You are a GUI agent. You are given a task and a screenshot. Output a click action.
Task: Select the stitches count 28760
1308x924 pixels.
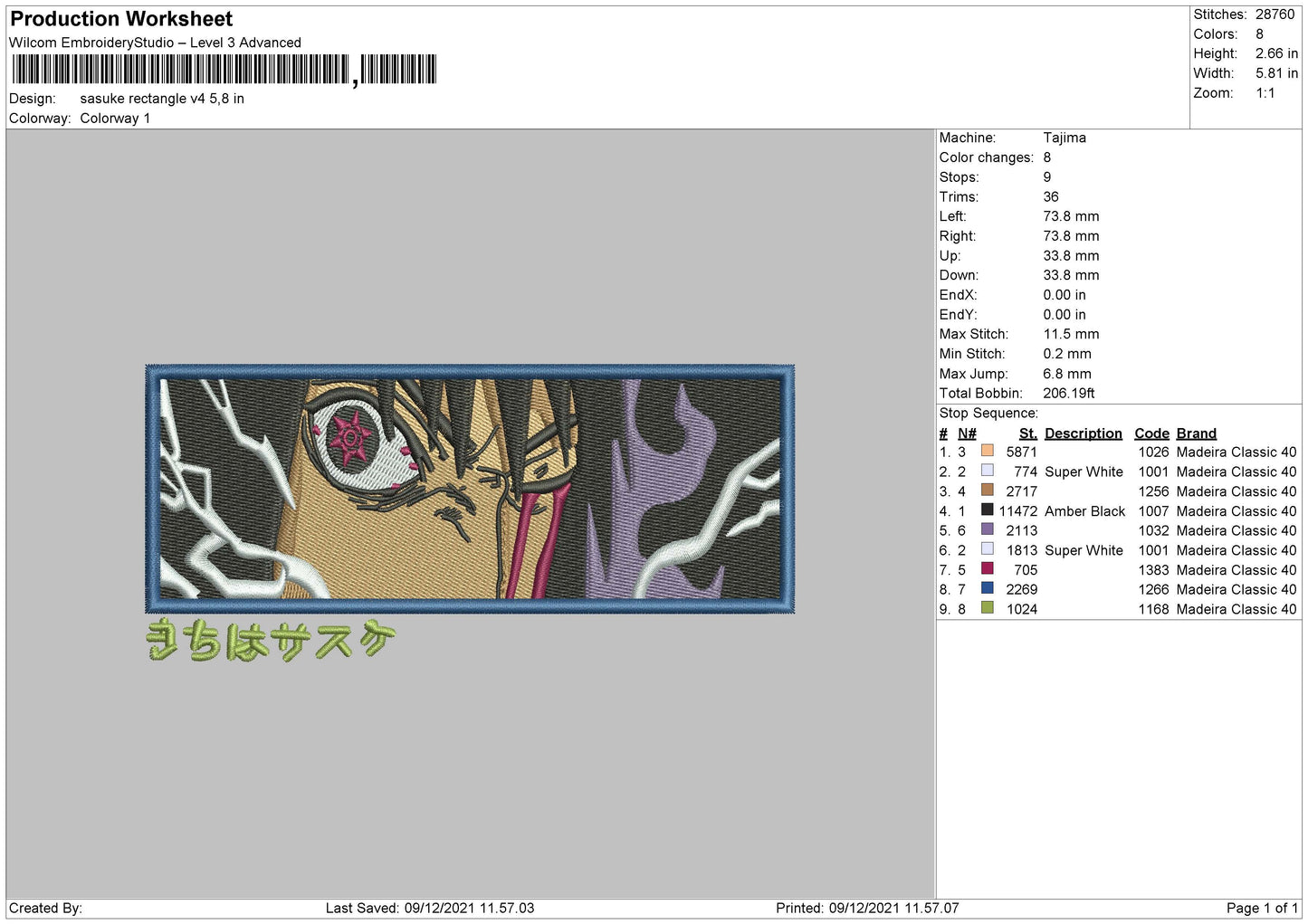1275,14
